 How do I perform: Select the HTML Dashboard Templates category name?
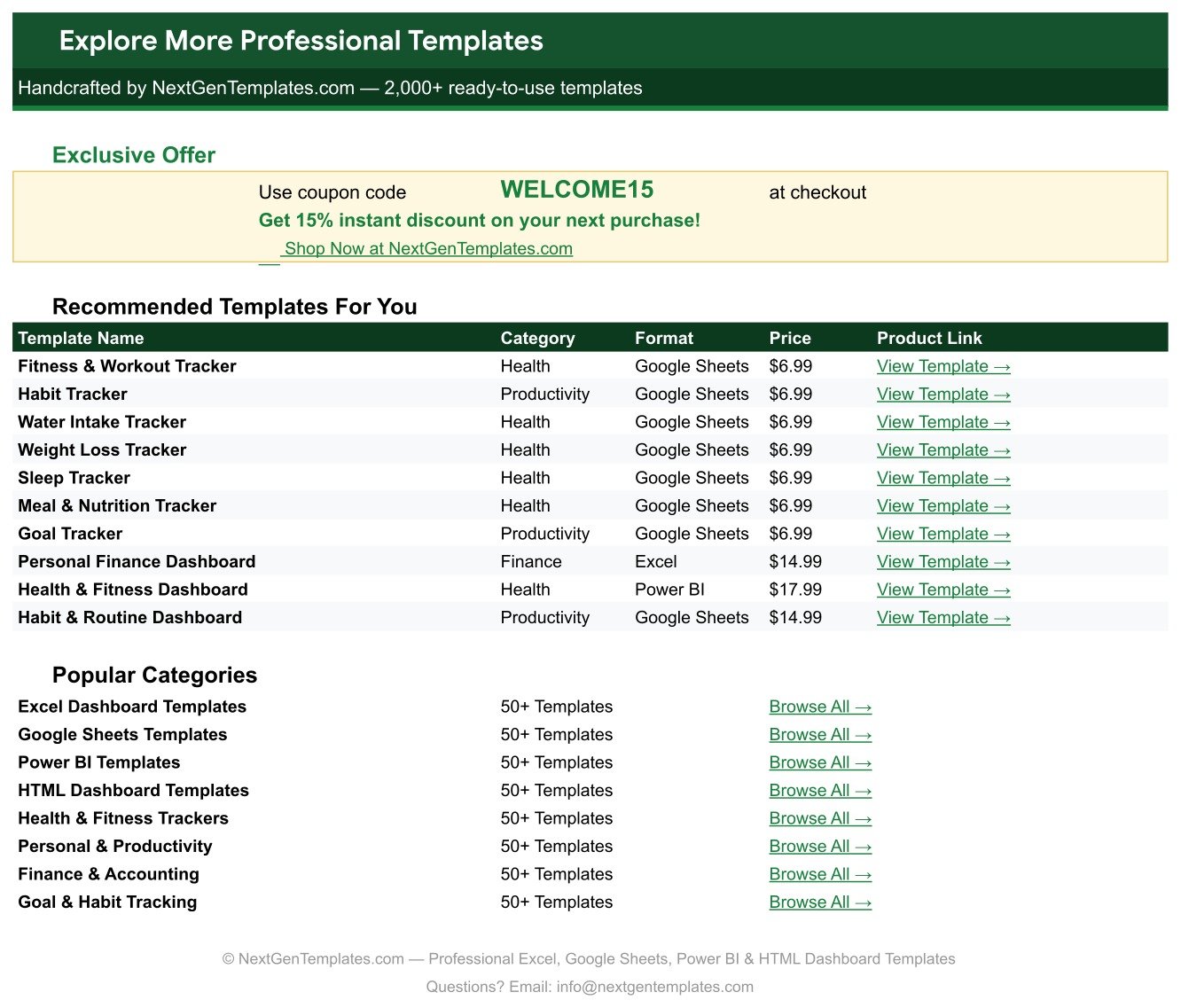pyautogui.click(x=133, y=791)
